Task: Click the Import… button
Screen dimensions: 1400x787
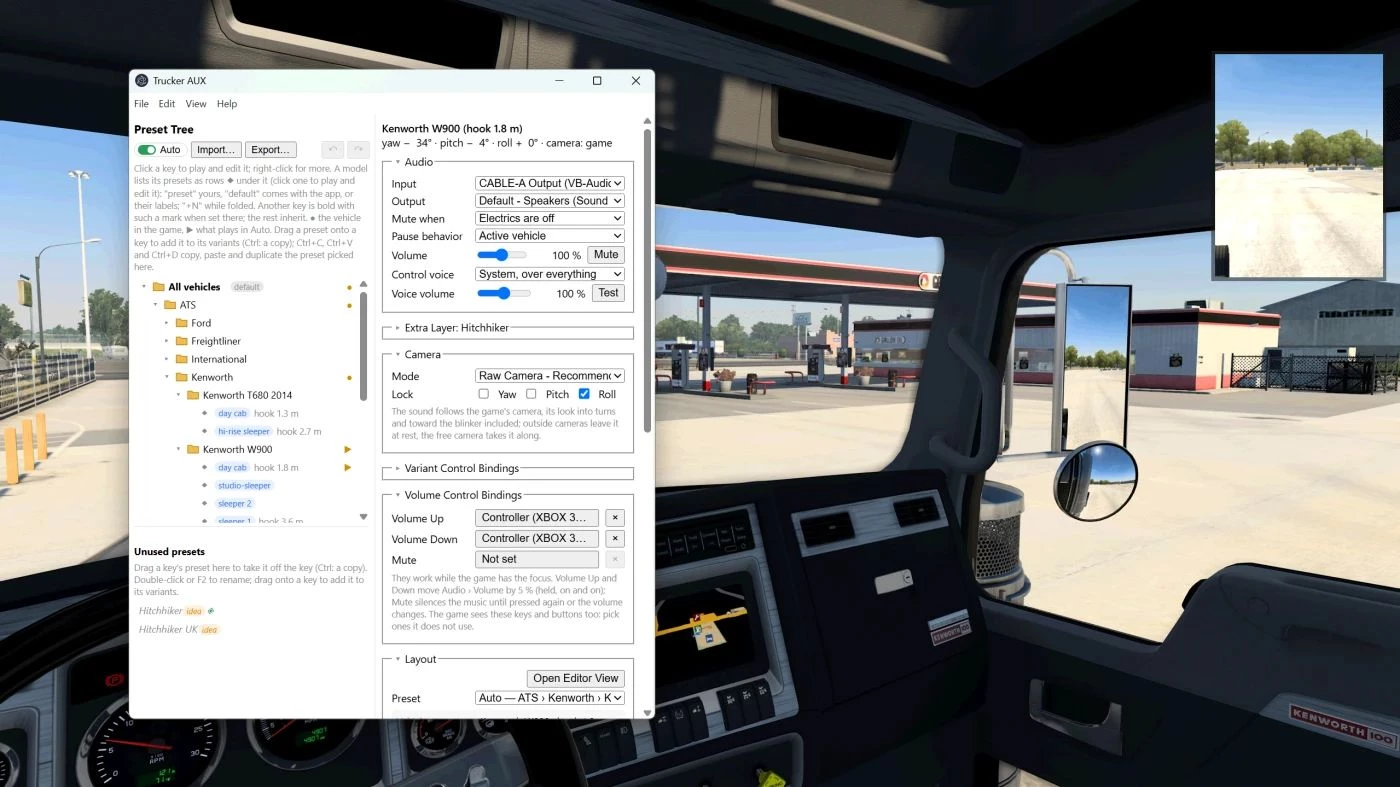Action: tap(216, 150)
